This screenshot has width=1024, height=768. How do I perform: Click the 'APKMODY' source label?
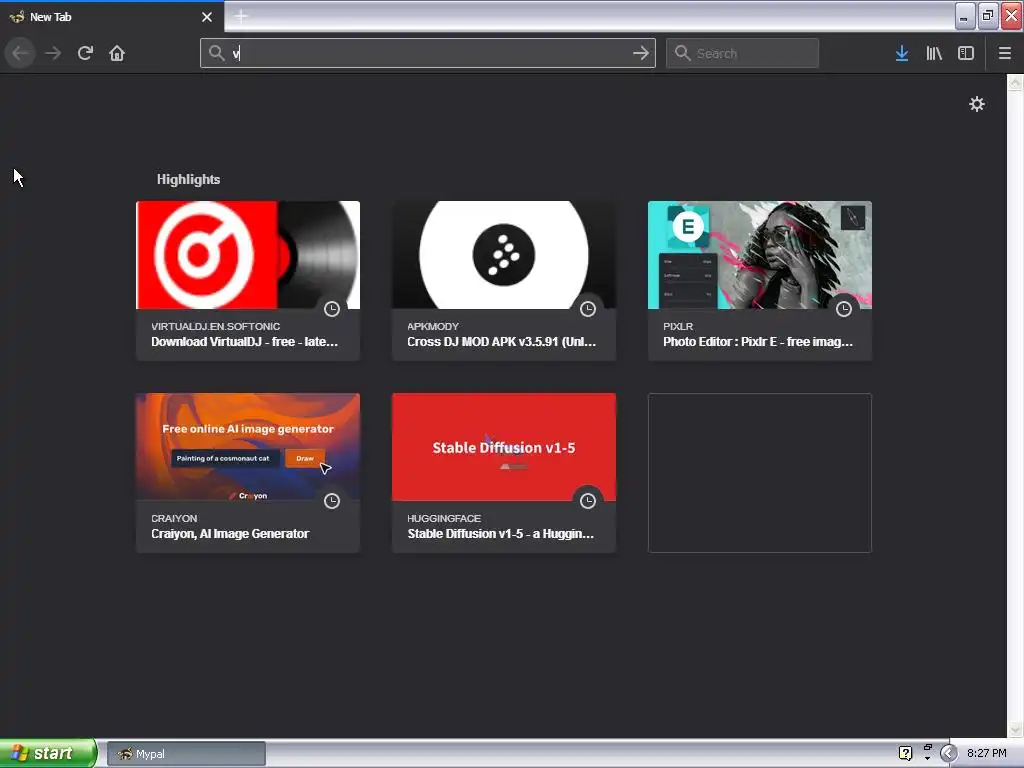point(433,326)
